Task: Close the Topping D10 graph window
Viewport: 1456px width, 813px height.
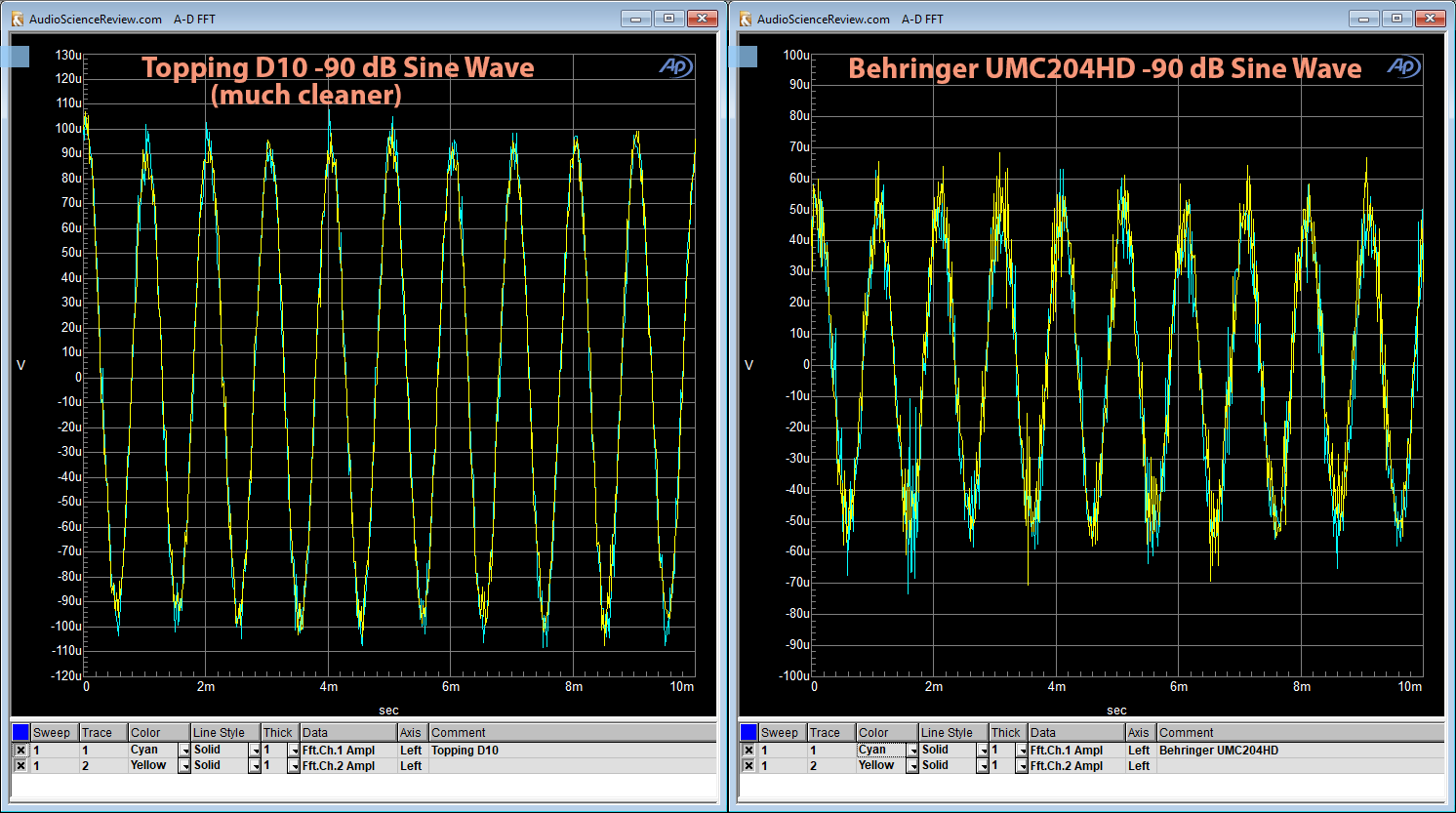Action: [703, 19]
